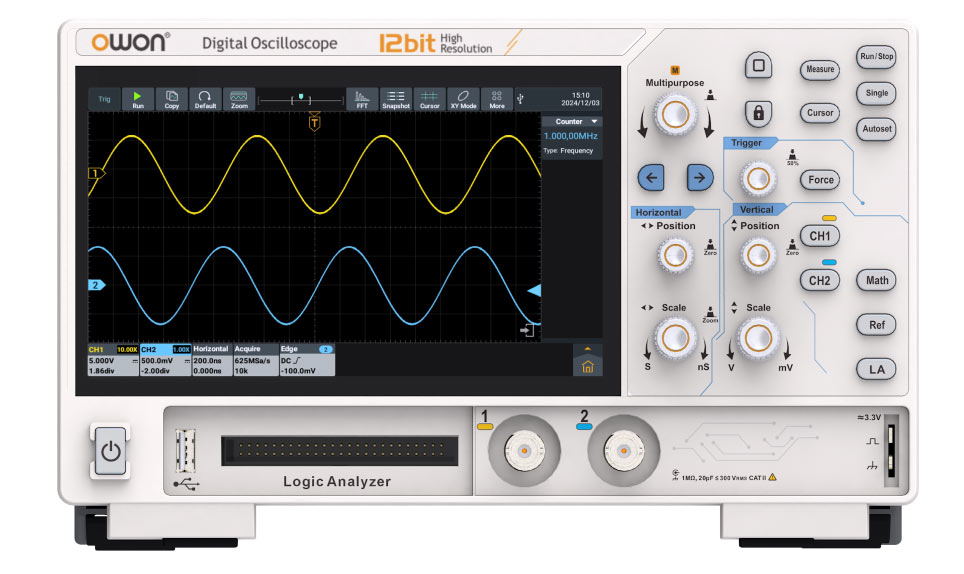
Task: Push the Vertical Scale knob
Action: [x=758, y=338]
